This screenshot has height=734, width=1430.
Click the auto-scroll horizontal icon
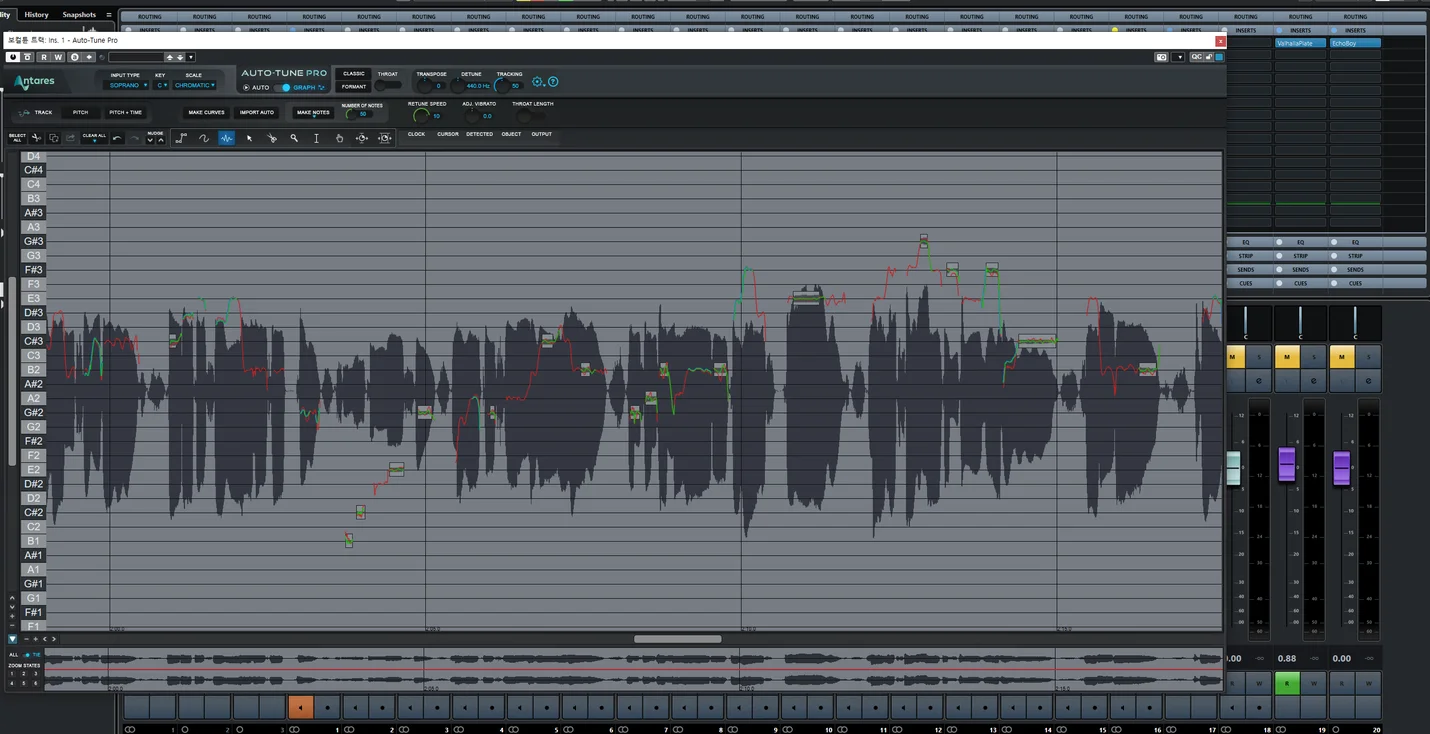tap(362, 138)
